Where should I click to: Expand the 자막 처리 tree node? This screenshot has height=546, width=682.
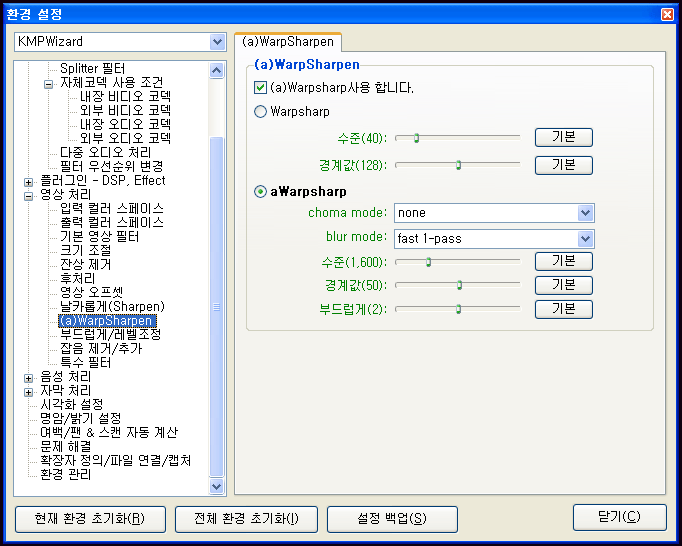[x=29, y=391]
